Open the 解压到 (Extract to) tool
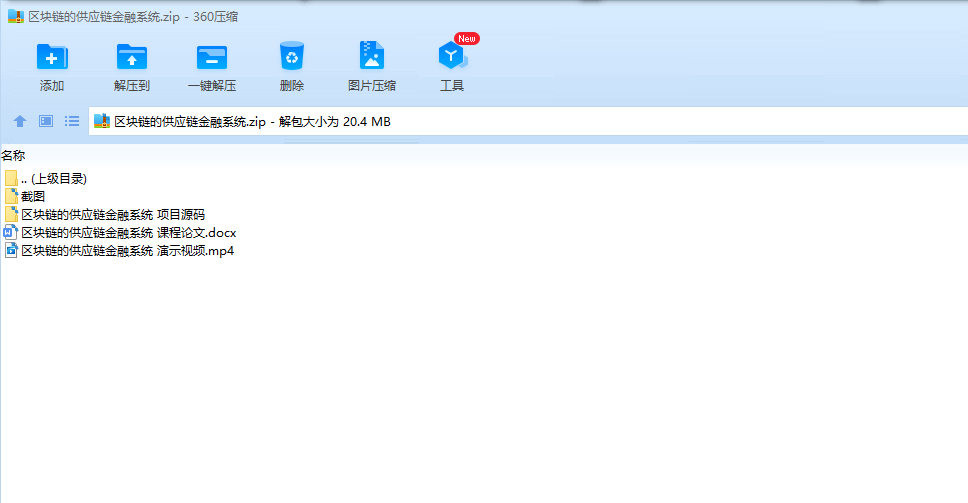968x503 pixels. click(x=131, y=57)
